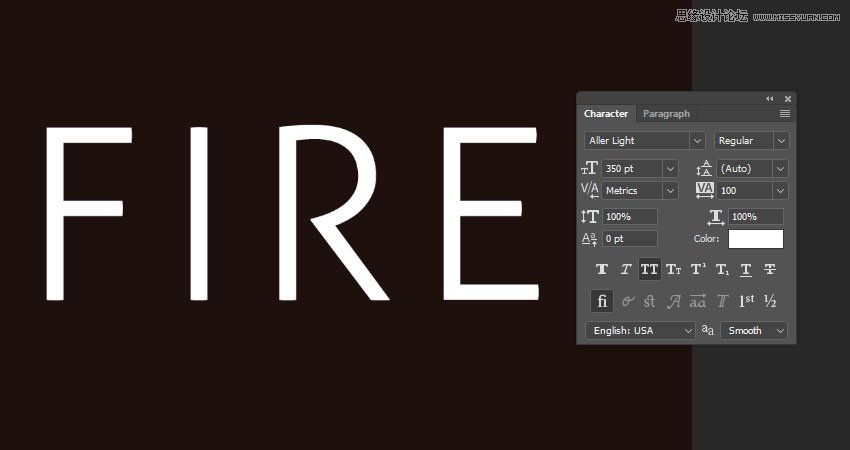Image resolution: width=850 pixels, height=450 pixels.
Task: Apply Subscript formatting icon
Action: tap(722, 269)
